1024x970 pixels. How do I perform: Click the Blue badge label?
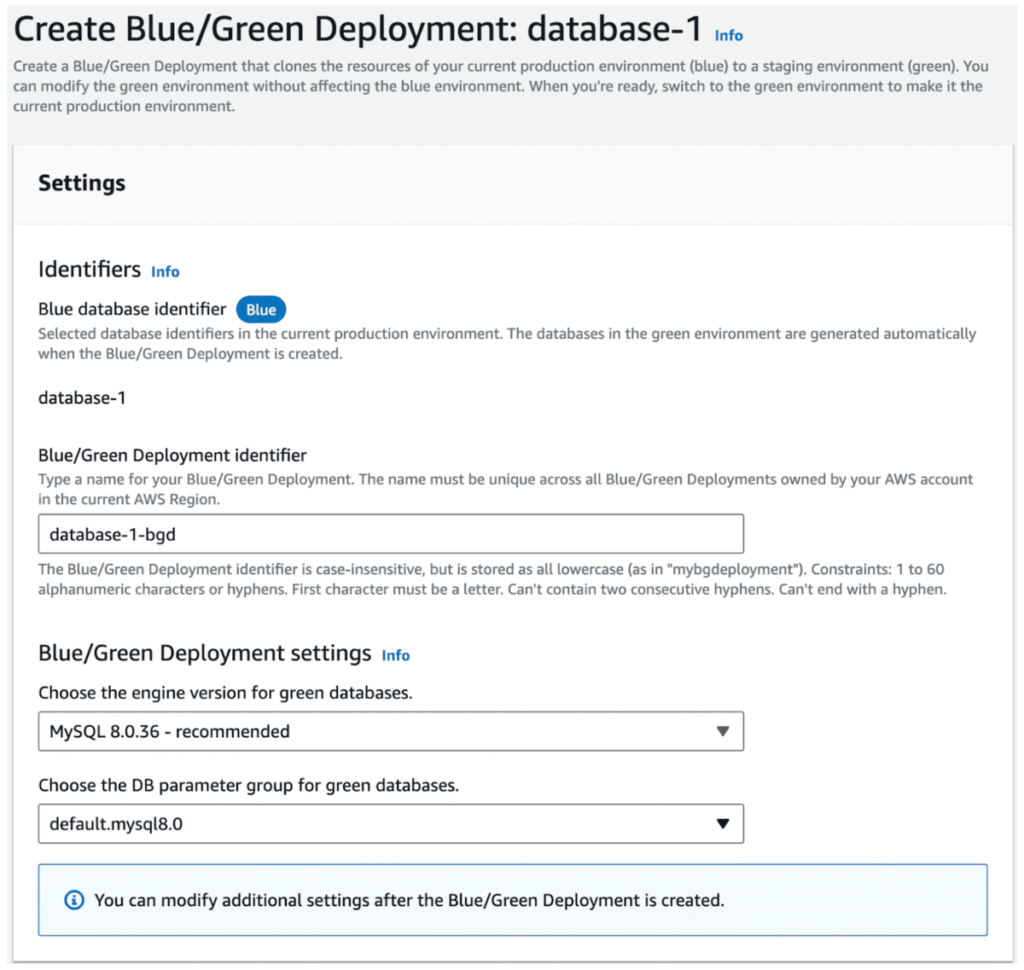[261, 310]
